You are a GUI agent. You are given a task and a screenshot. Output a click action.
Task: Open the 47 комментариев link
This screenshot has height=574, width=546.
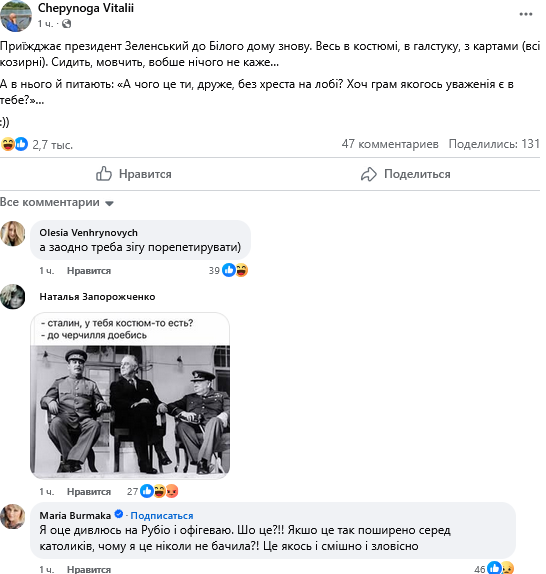coord(390,144)
